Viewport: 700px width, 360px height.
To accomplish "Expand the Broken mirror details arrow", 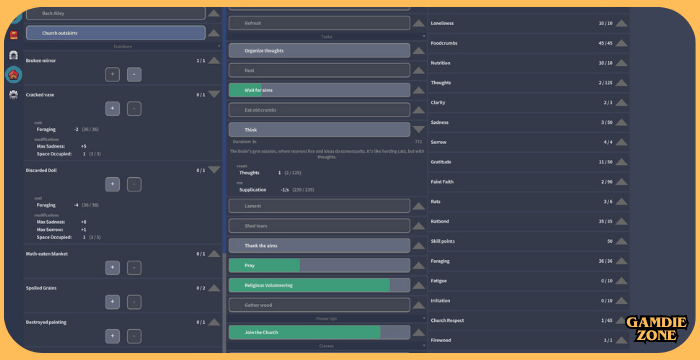I will click(214, 60).
